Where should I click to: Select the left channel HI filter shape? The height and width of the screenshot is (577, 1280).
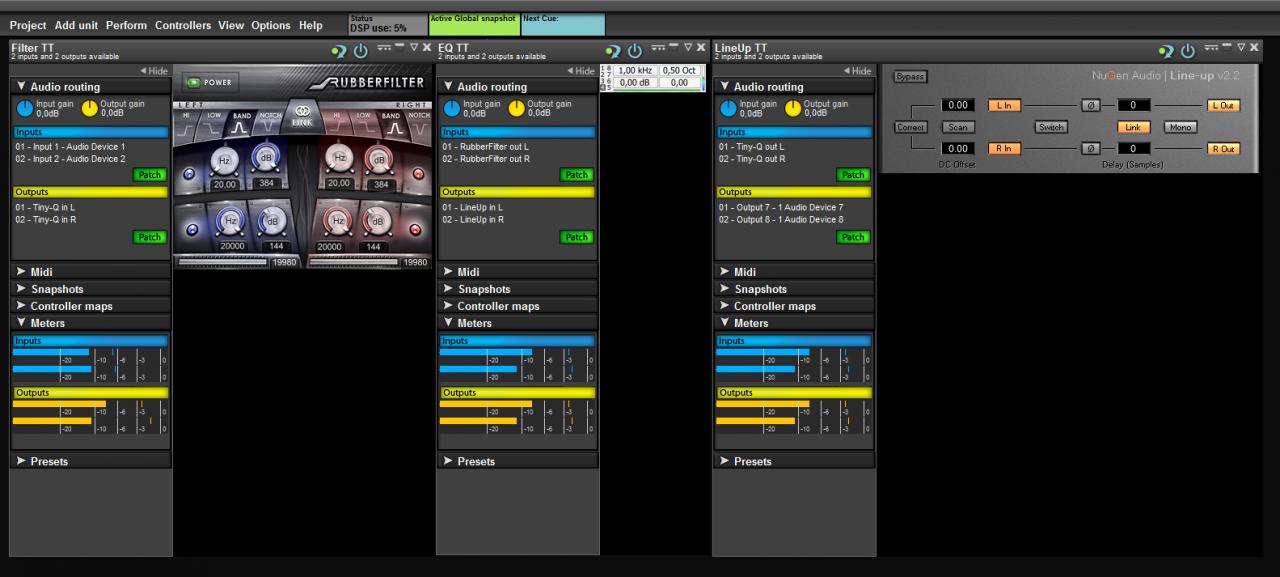tap(187, 123)
